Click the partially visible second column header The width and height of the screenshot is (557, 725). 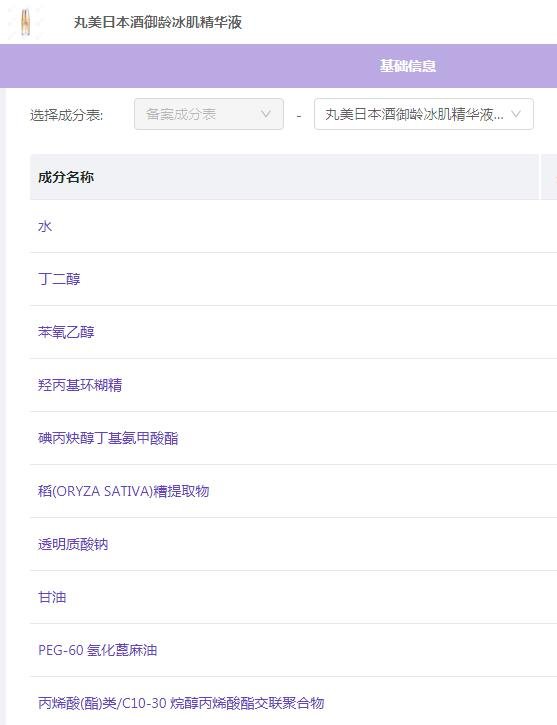[549, 177]
